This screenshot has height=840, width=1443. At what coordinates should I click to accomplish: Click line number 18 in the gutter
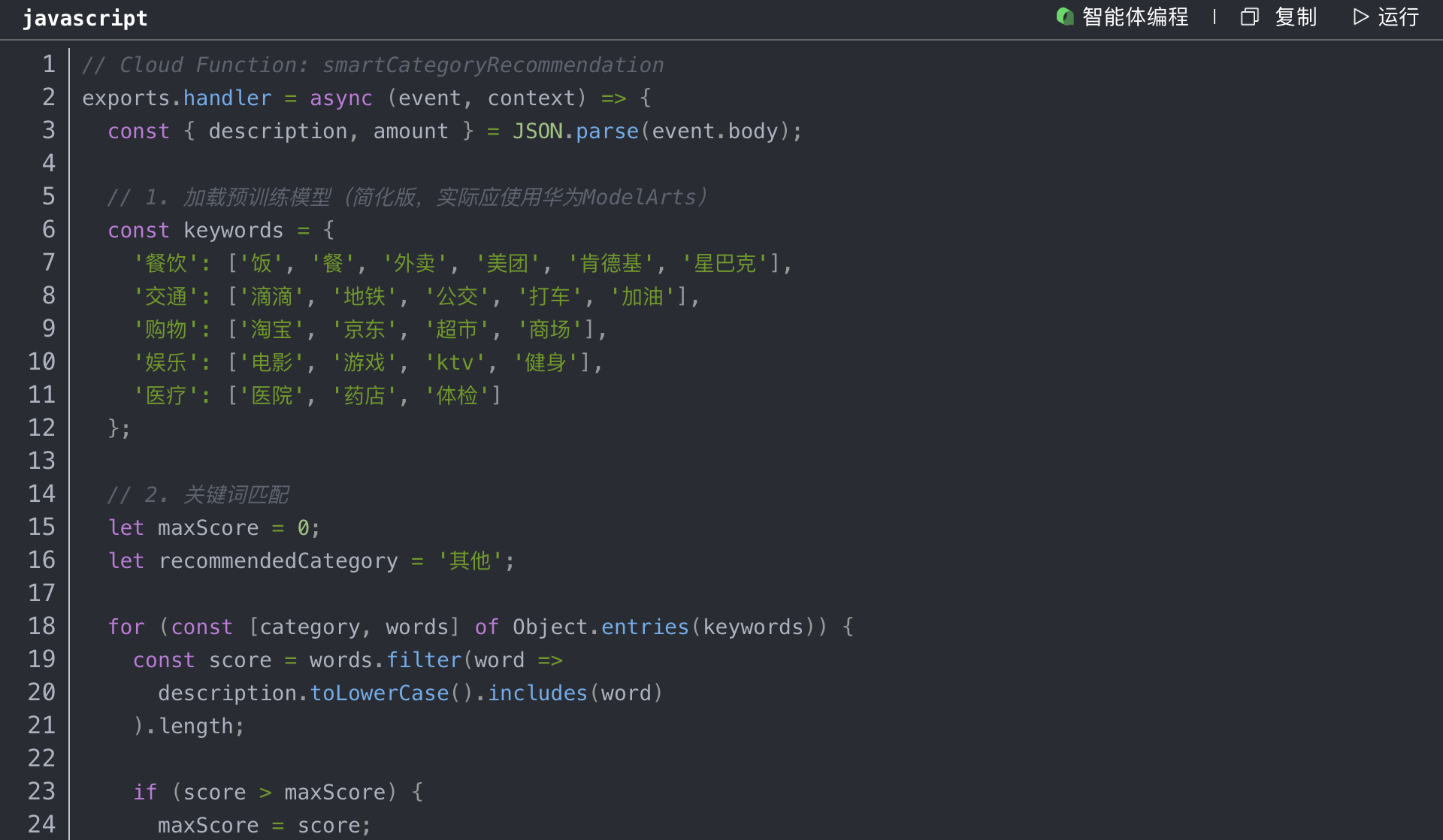[41, 627]
